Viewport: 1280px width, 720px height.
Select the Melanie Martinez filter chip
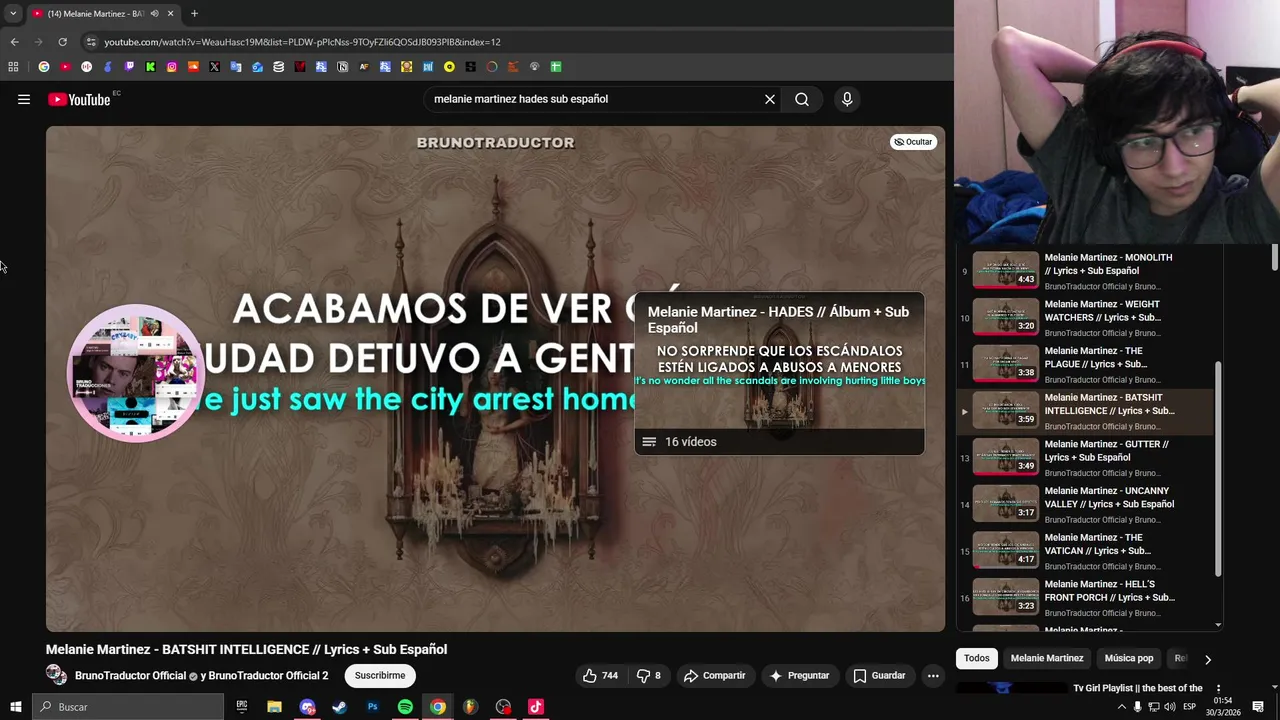coord(1047,658)
